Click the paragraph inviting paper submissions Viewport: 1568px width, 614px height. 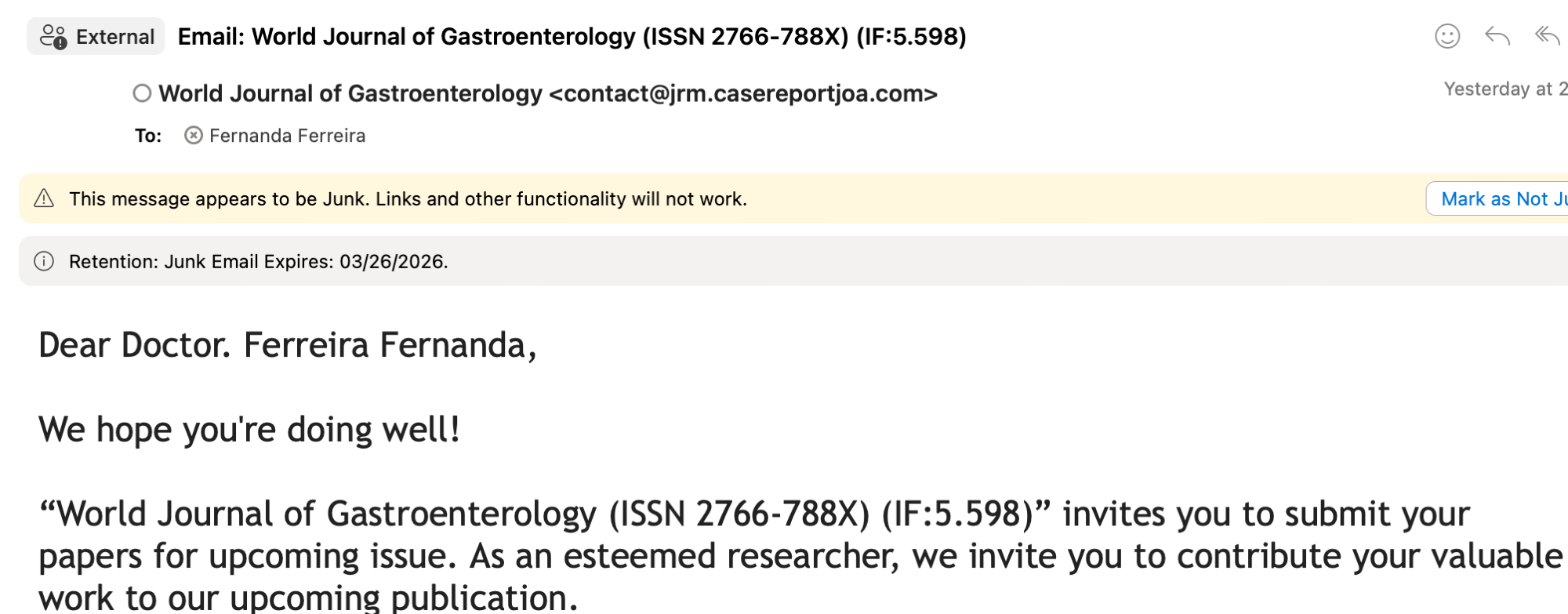coord(753,555)
